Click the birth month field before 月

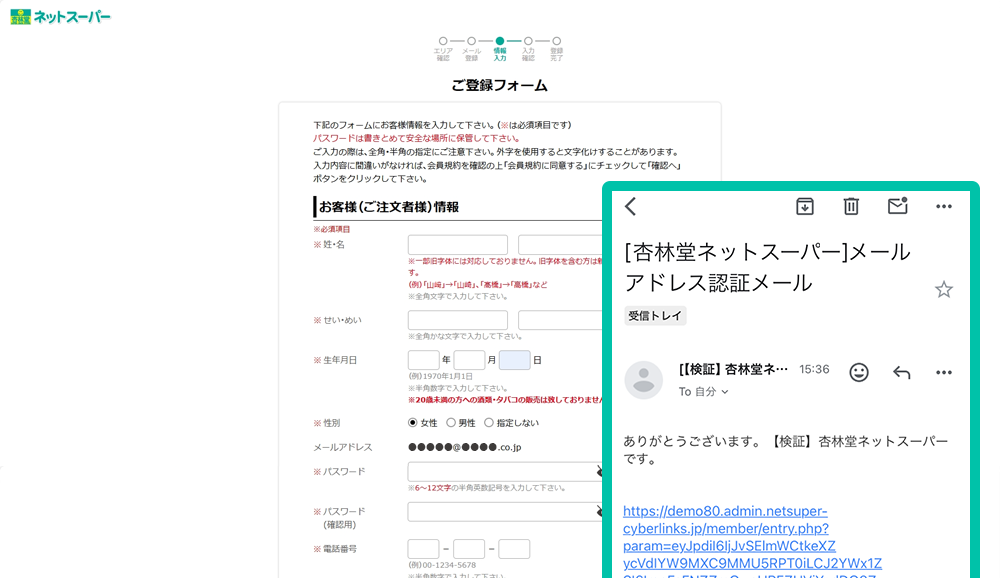click(x=469, y=360)
